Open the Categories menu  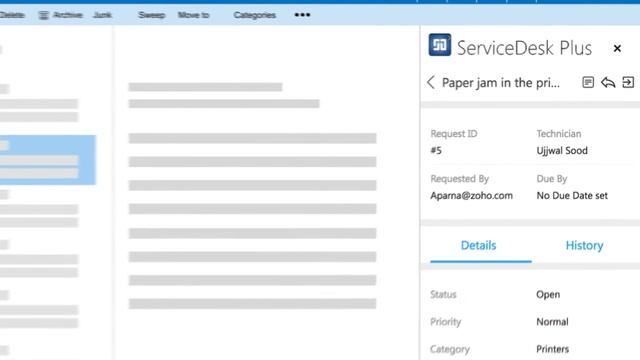254,15
